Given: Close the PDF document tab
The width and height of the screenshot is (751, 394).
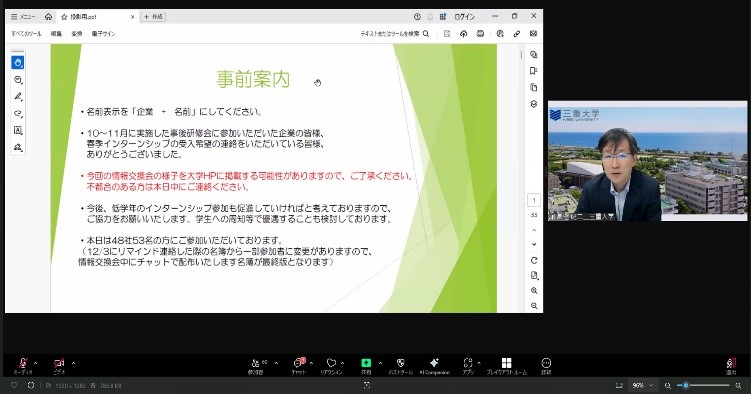Looking at the screenshot, I should tap(133, 17).
